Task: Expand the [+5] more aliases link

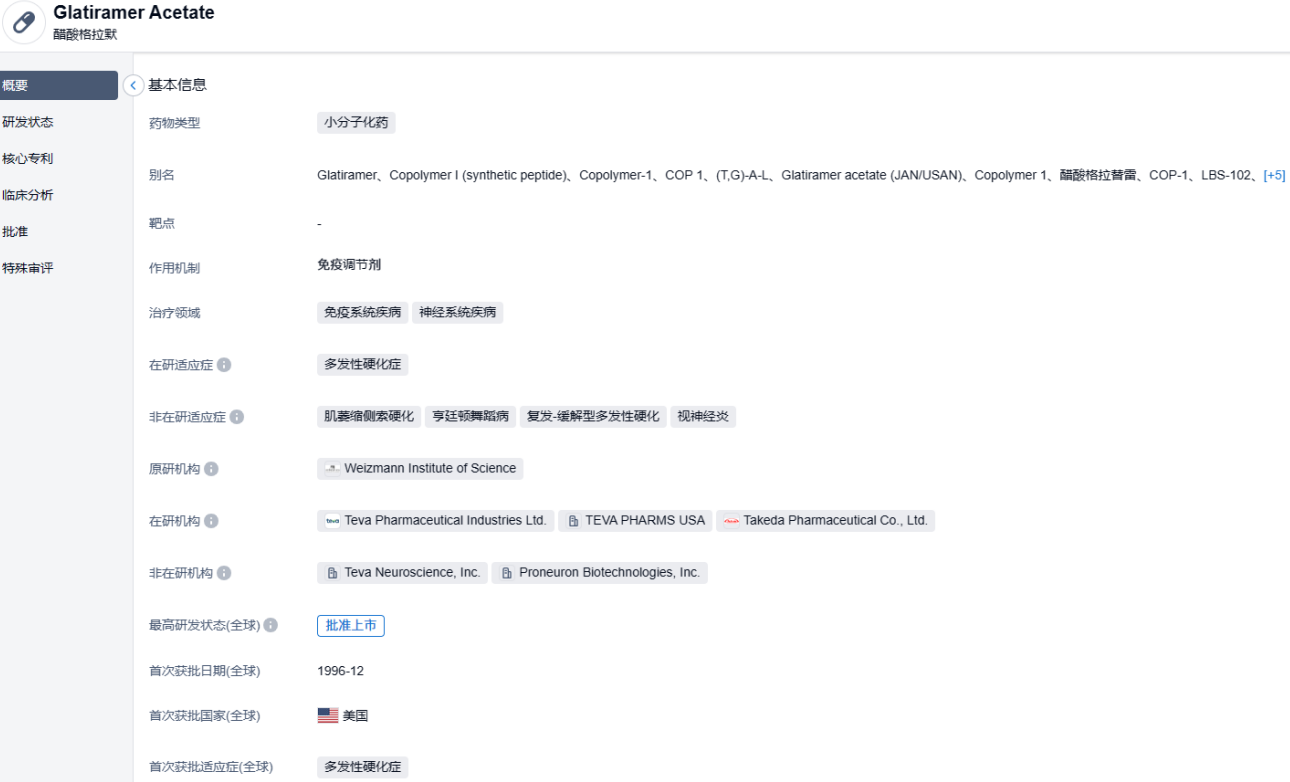Action: point(1274,175)
